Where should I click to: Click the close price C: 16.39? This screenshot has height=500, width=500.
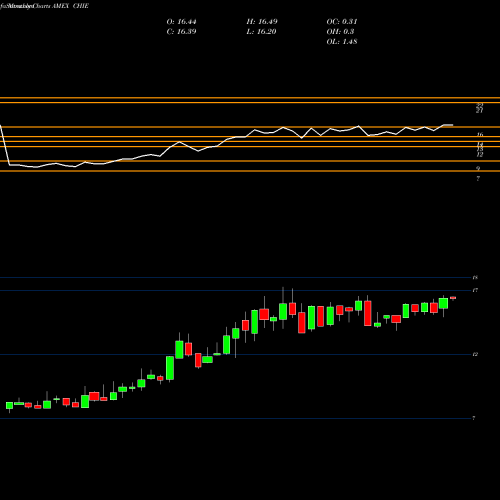pos(181,32)
